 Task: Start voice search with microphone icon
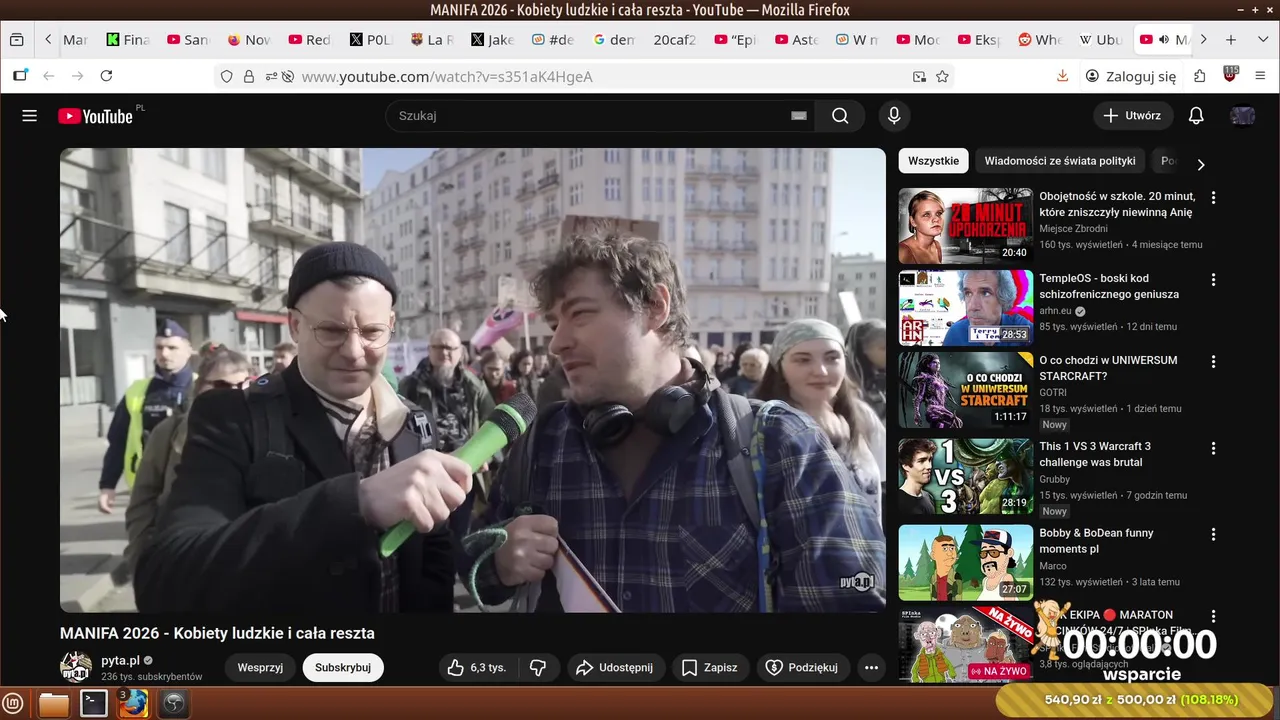click(x=895, y=116)
